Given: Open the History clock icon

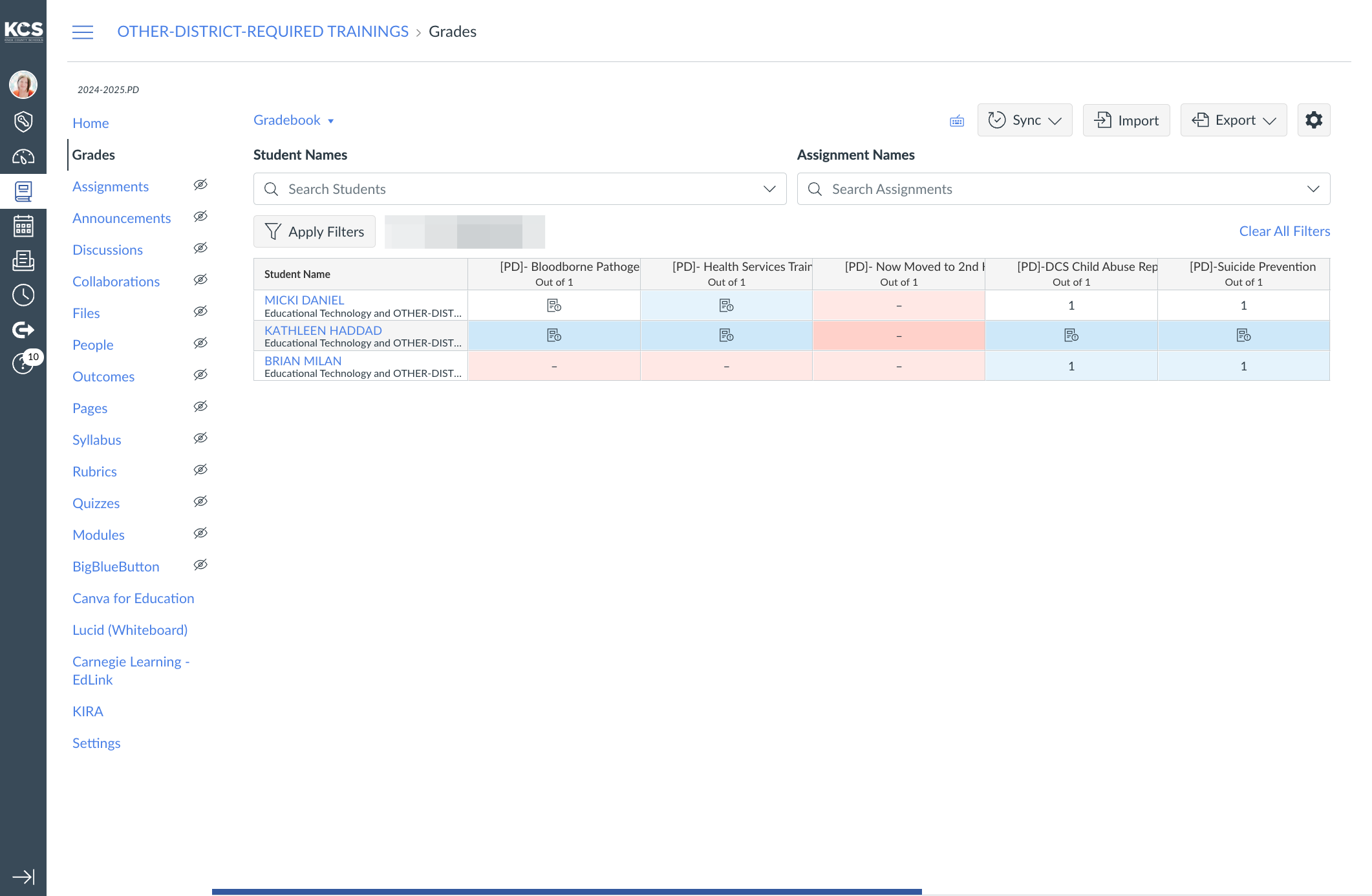Looking at the screenshot, I should [x=23, y=295].
